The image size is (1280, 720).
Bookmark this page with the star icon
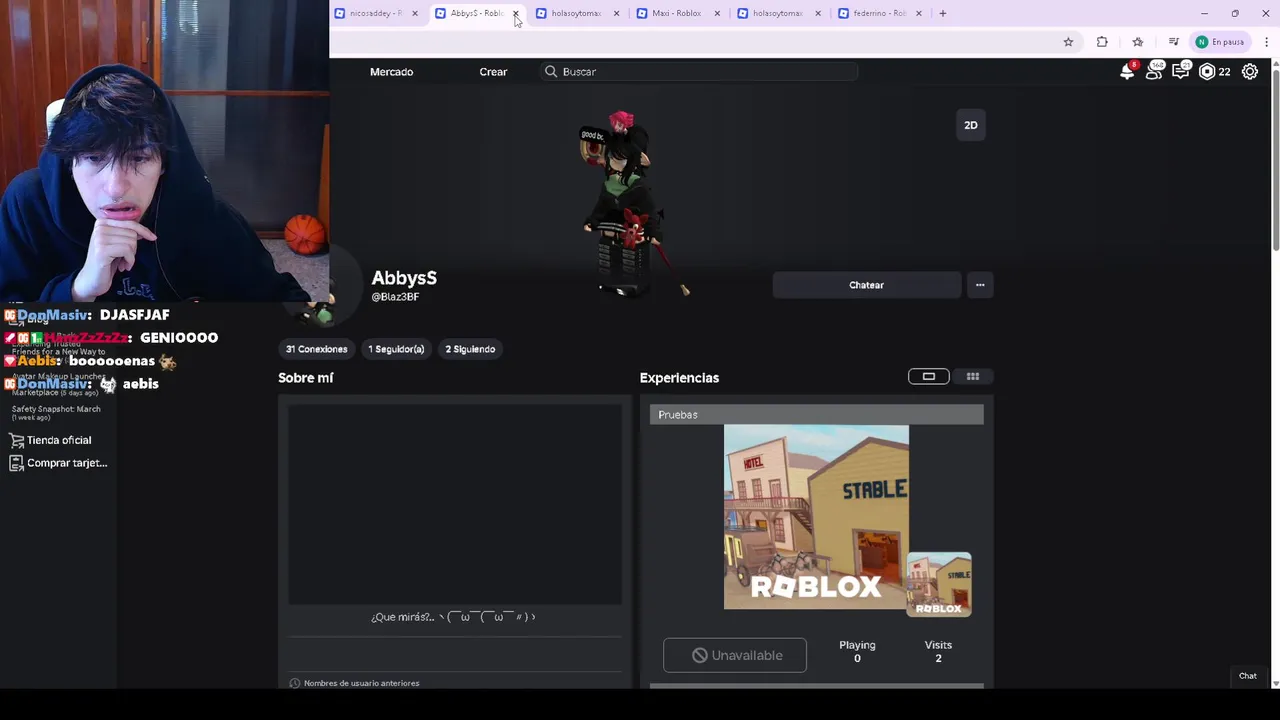1068,42
